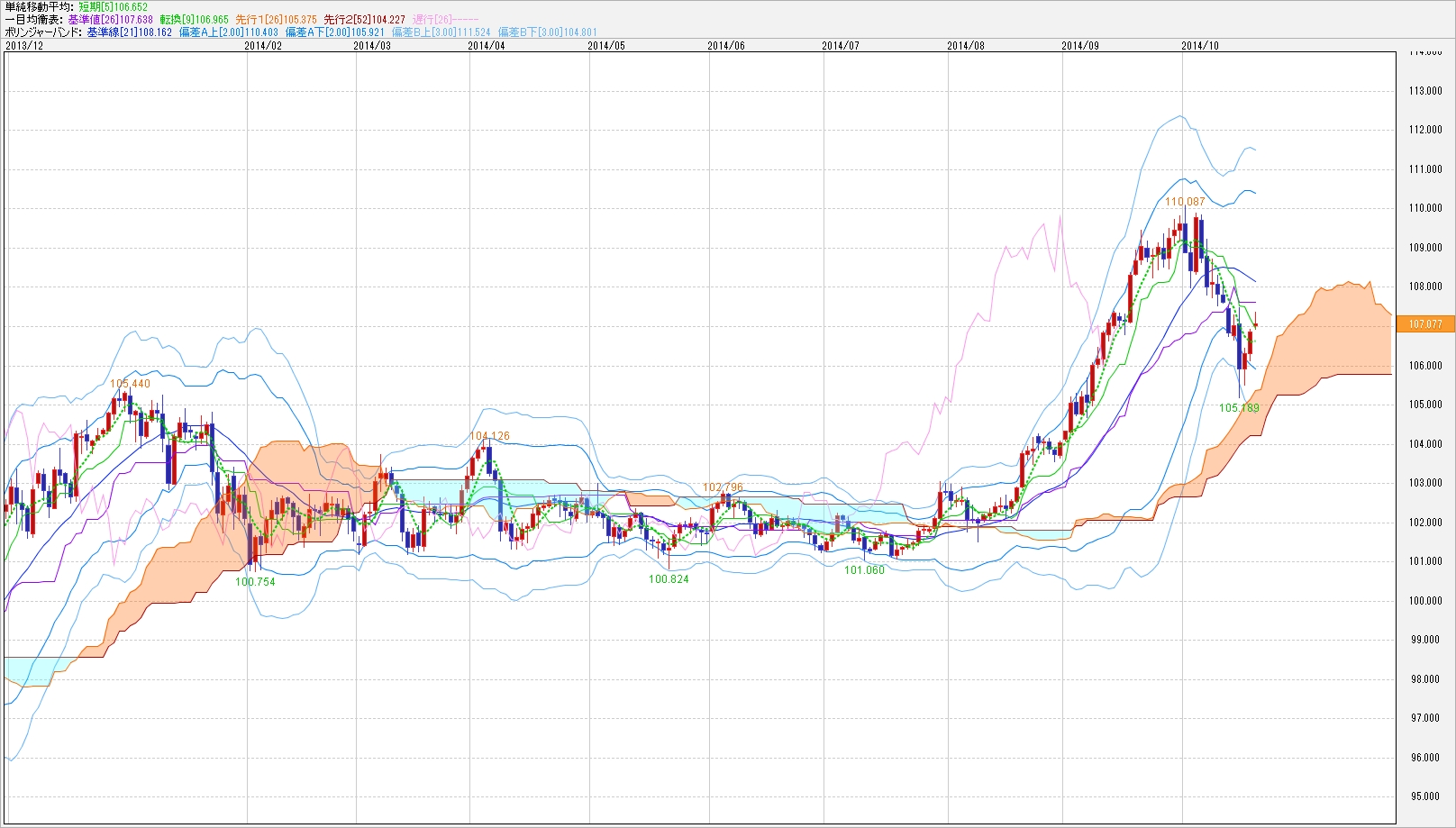Click the 105.440 peak price label

[x=130, y=384]
